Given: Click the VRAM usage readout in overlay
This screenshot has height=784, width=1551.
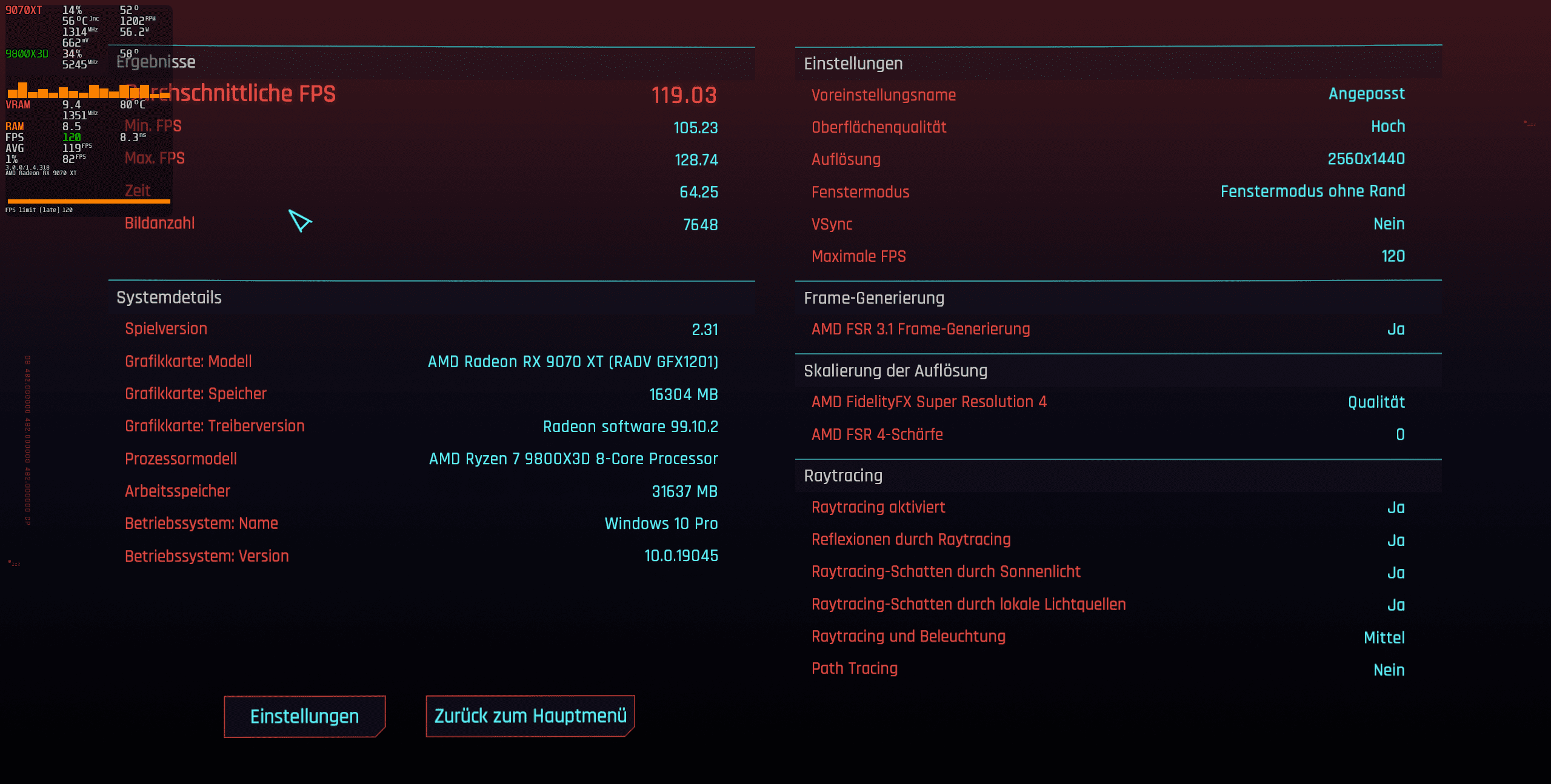Looking at the screenshot, I should [71, 105].
